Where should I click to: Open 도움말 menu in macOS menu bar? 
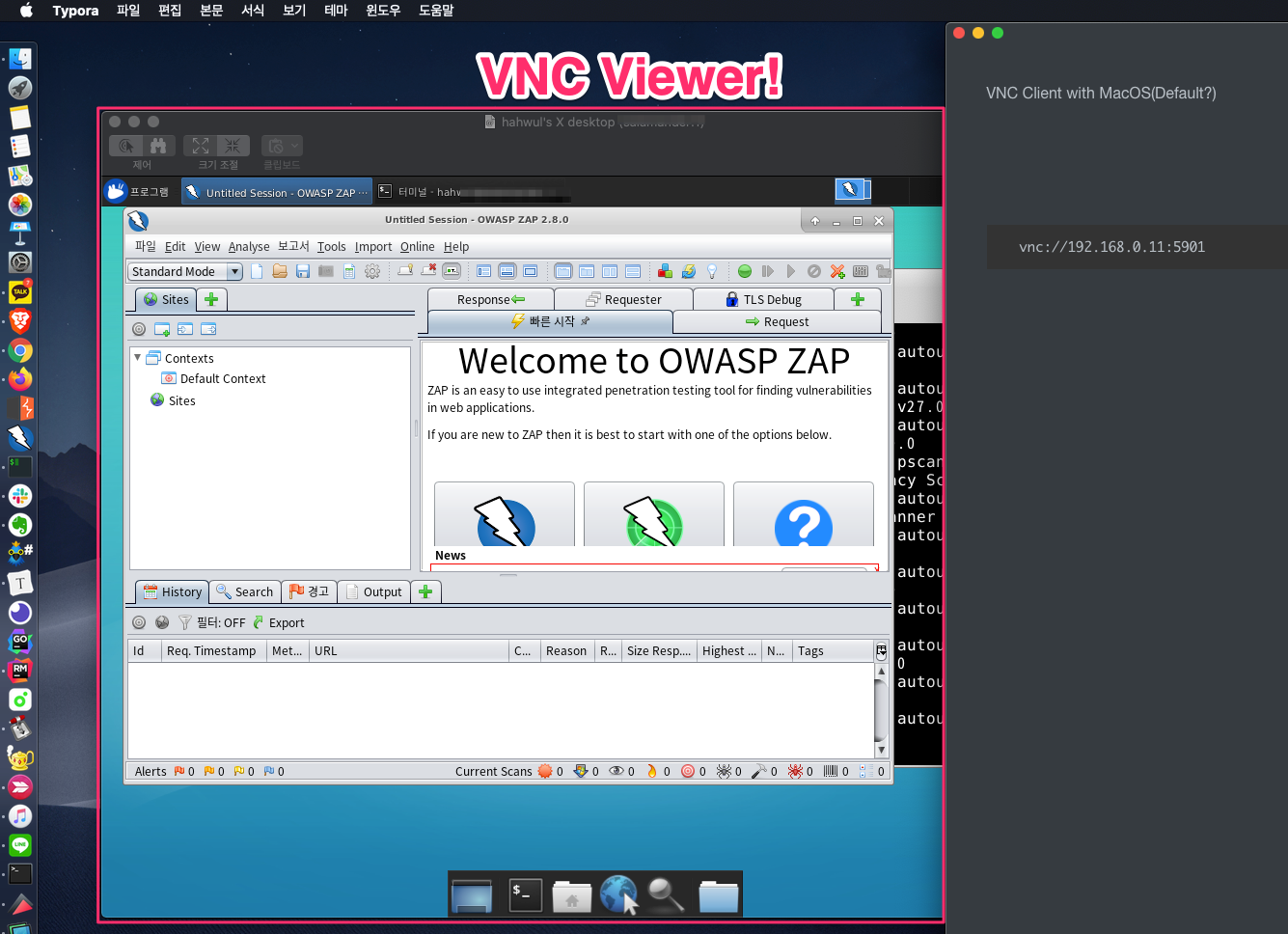tap(436, 10)
